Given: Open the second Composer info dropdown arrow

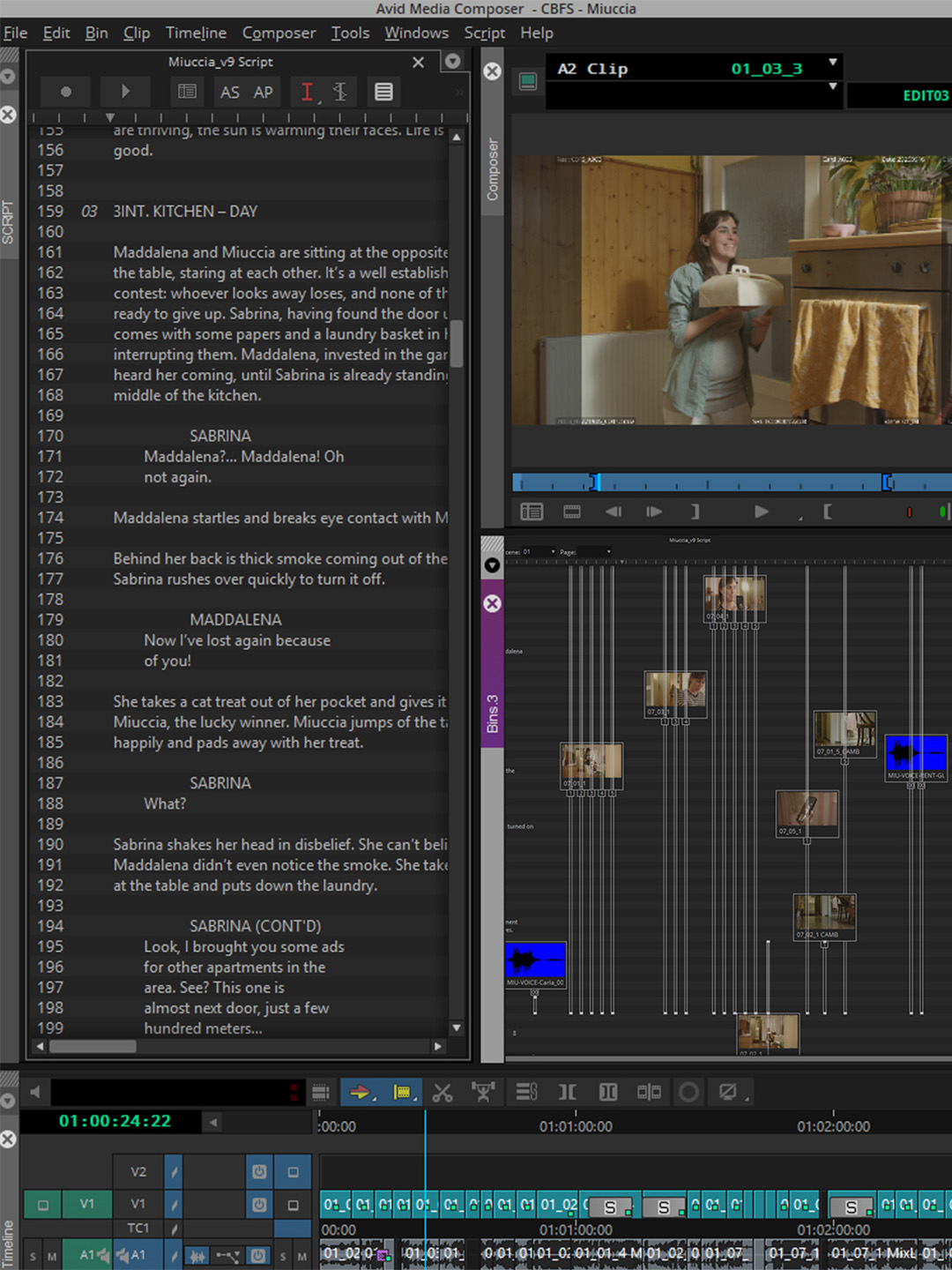Looking at the screenshot, I should [832, 86].
